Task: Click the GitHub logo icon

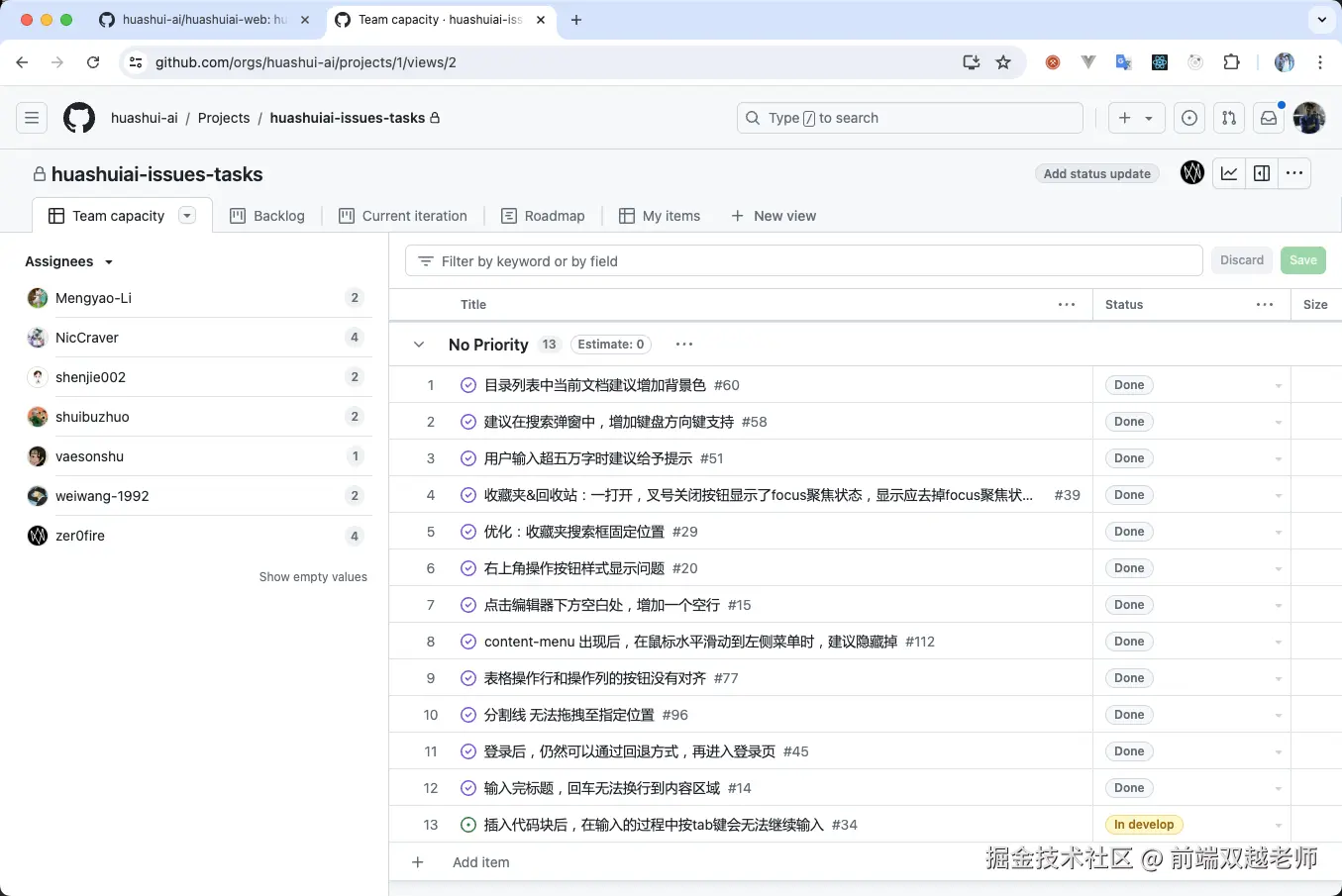Action: click(x=78, y=118)
